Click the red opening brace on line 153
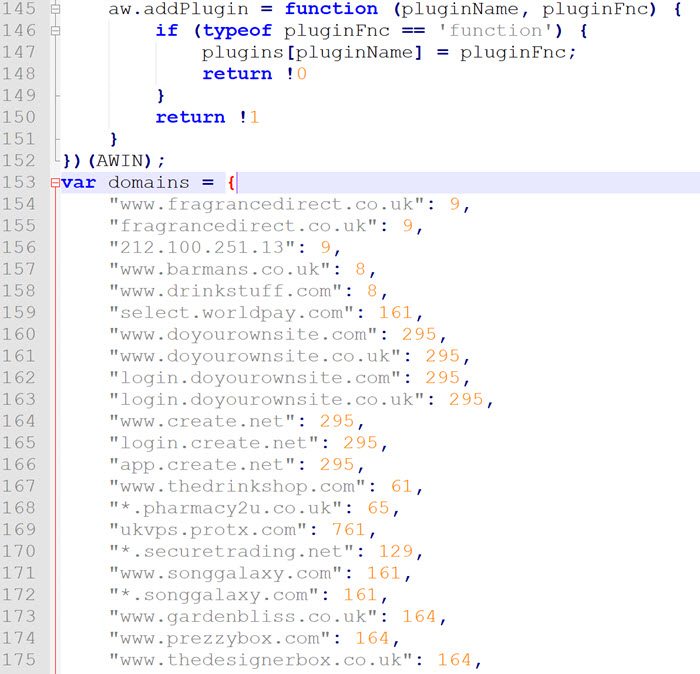 pyautogui.click(x=231, y=183)
